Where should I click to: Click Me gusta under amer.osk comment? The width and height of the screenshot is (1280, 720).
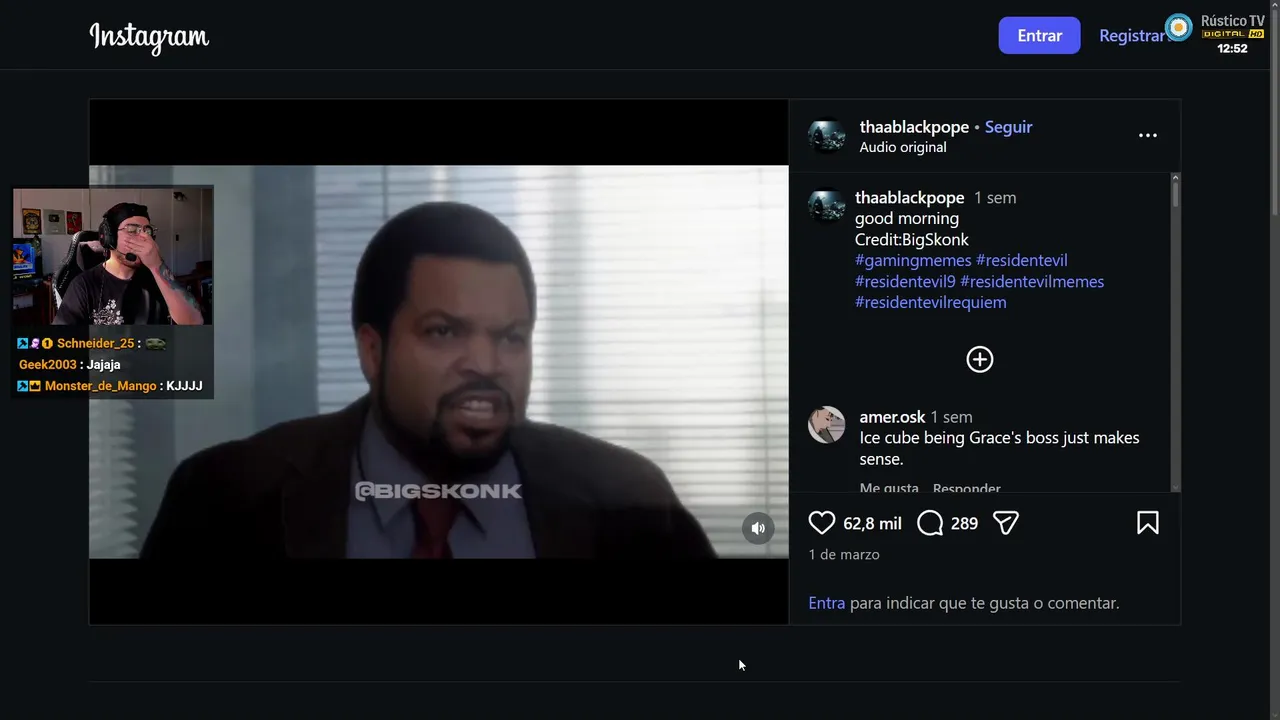[x=889, y=488]
